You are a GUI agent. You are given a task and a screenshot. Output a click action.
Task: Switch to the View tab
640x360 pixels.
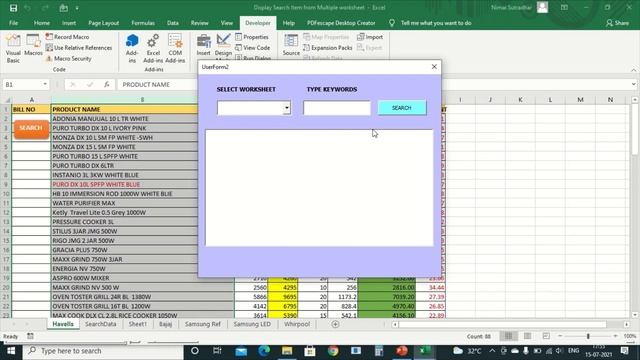coord(227,23)
